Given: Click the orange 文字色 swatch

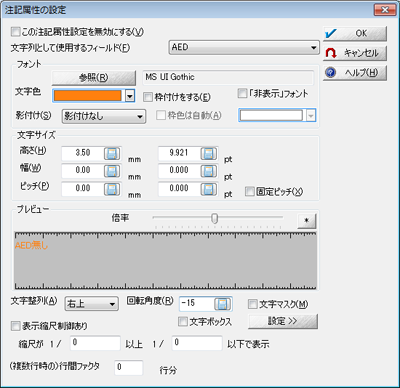Looking at the screenshot, I should click(87, 96).
